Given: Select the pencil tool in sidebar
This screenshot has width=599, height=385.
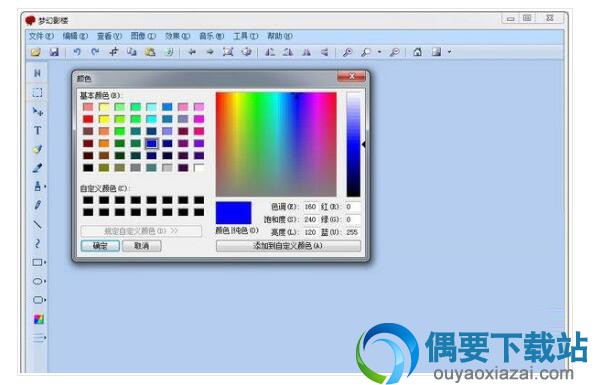Looking at the screenshot, I should [37, 205].
